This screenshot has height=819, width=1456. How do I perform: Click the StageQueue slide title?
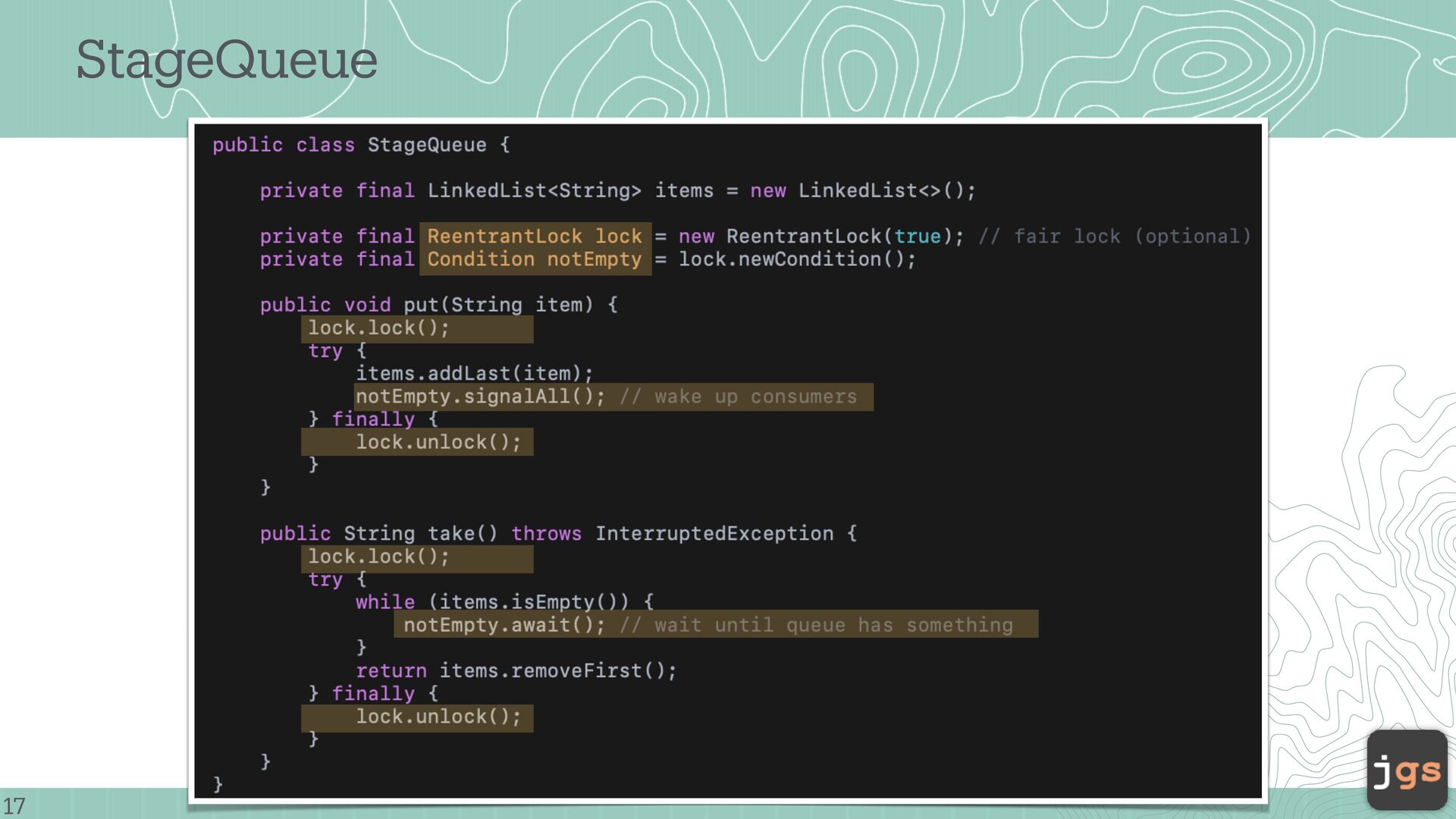click(x=226, y=60)
